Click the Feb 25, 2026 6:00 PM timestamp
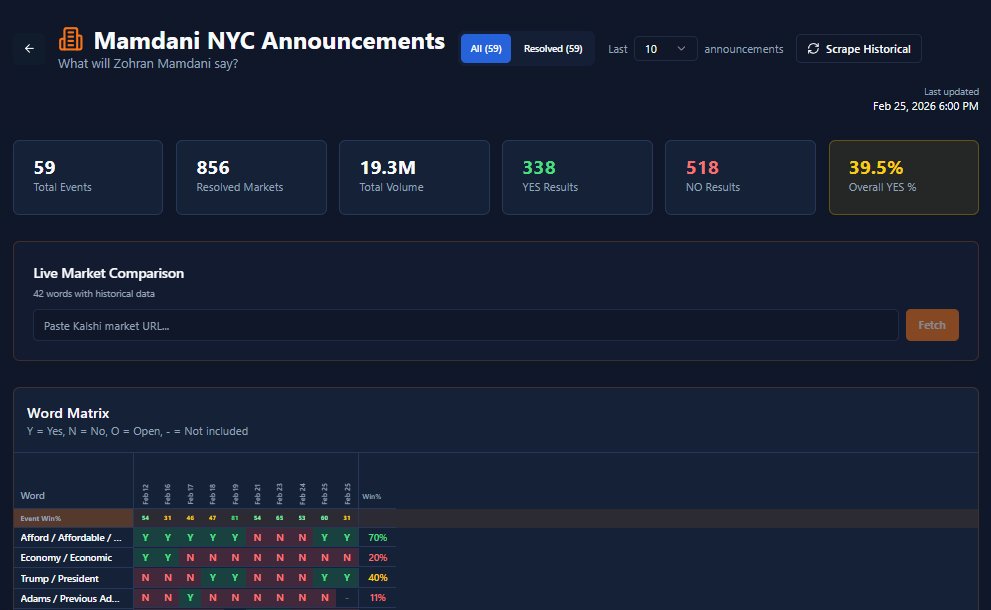 [x=925, y=106]
